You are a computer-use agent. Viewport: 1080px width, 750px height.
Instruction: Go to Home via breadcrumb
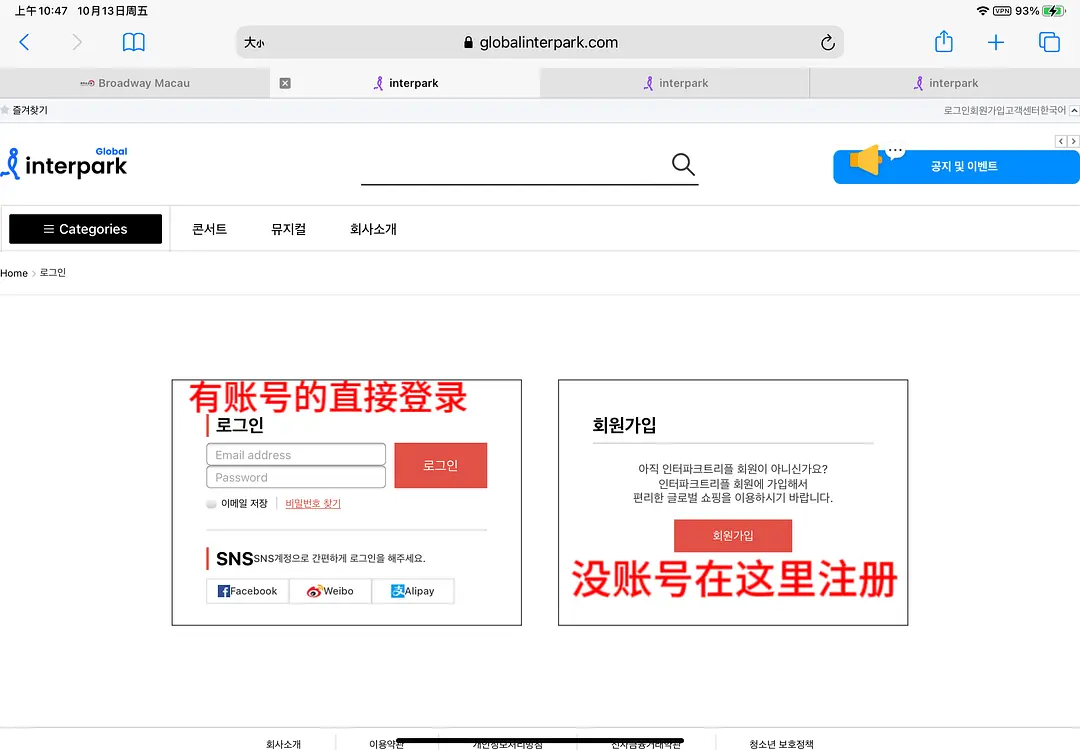[14, 273]
